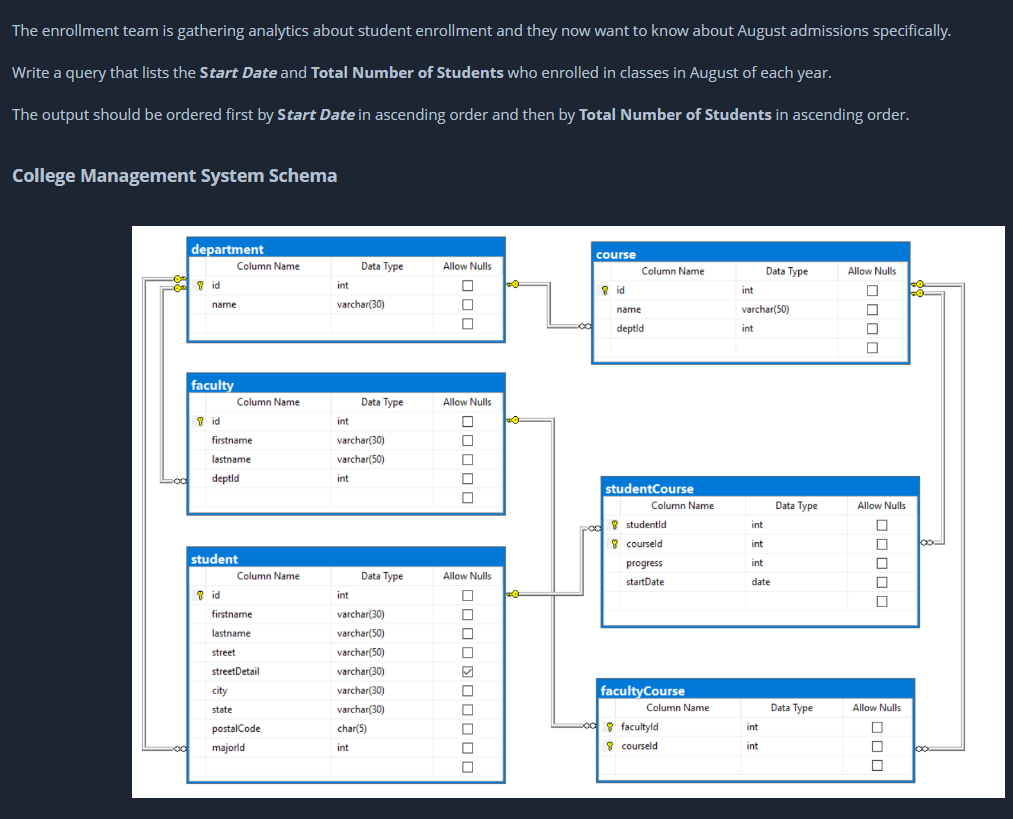This screenshot has height=819, width=1013.
Task: Click the primary key icon on faculty id
Action: [x=200, y=420]
